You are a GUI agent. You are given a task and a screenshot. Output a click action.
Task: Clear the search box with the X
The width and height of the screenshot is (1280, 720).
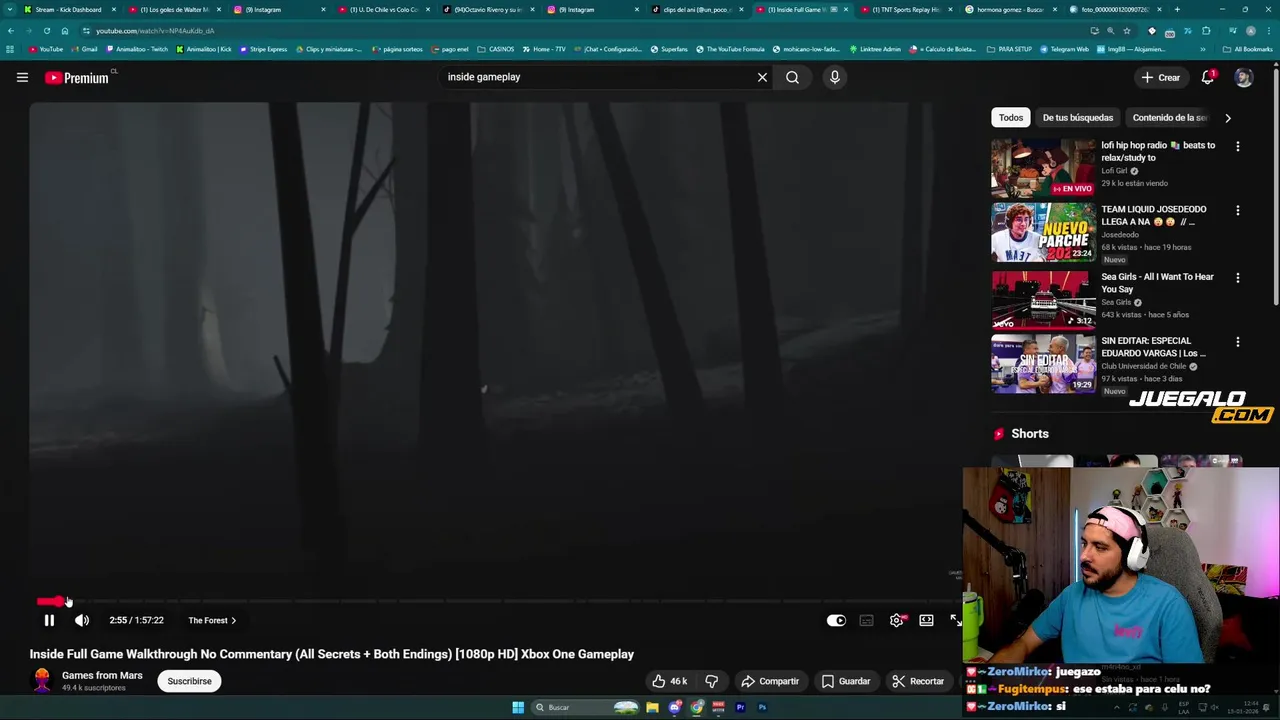point(762,77)
